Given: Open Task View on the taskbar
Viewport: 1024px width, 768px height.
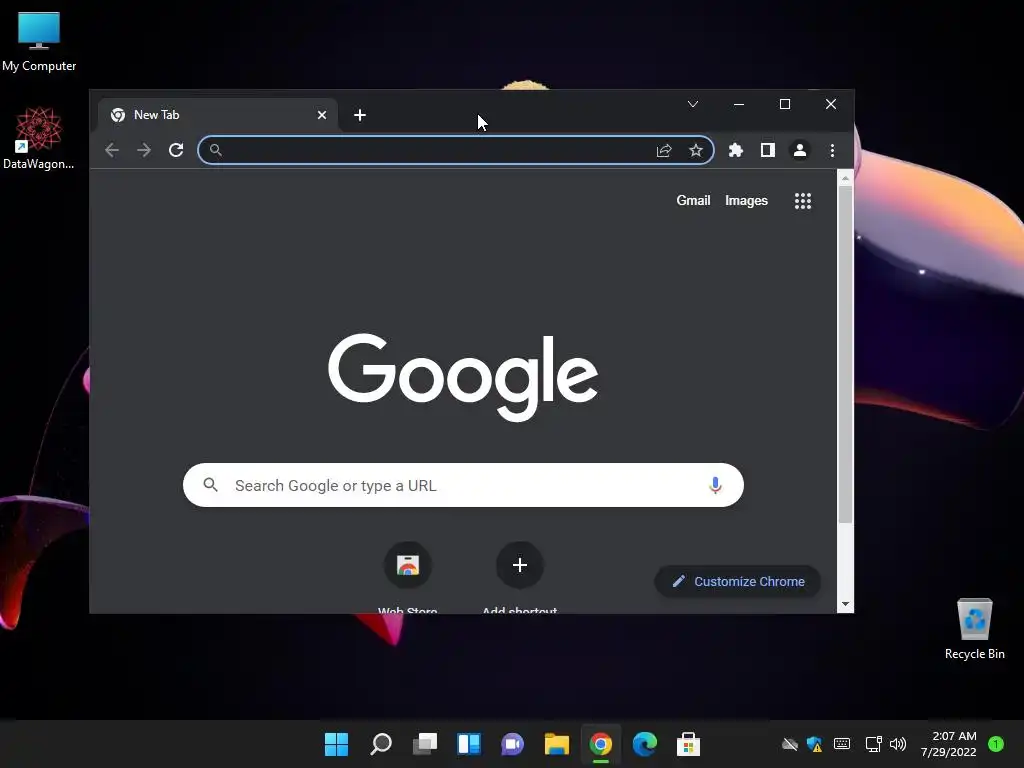Looking at the screenshot, I should point(424,744).
